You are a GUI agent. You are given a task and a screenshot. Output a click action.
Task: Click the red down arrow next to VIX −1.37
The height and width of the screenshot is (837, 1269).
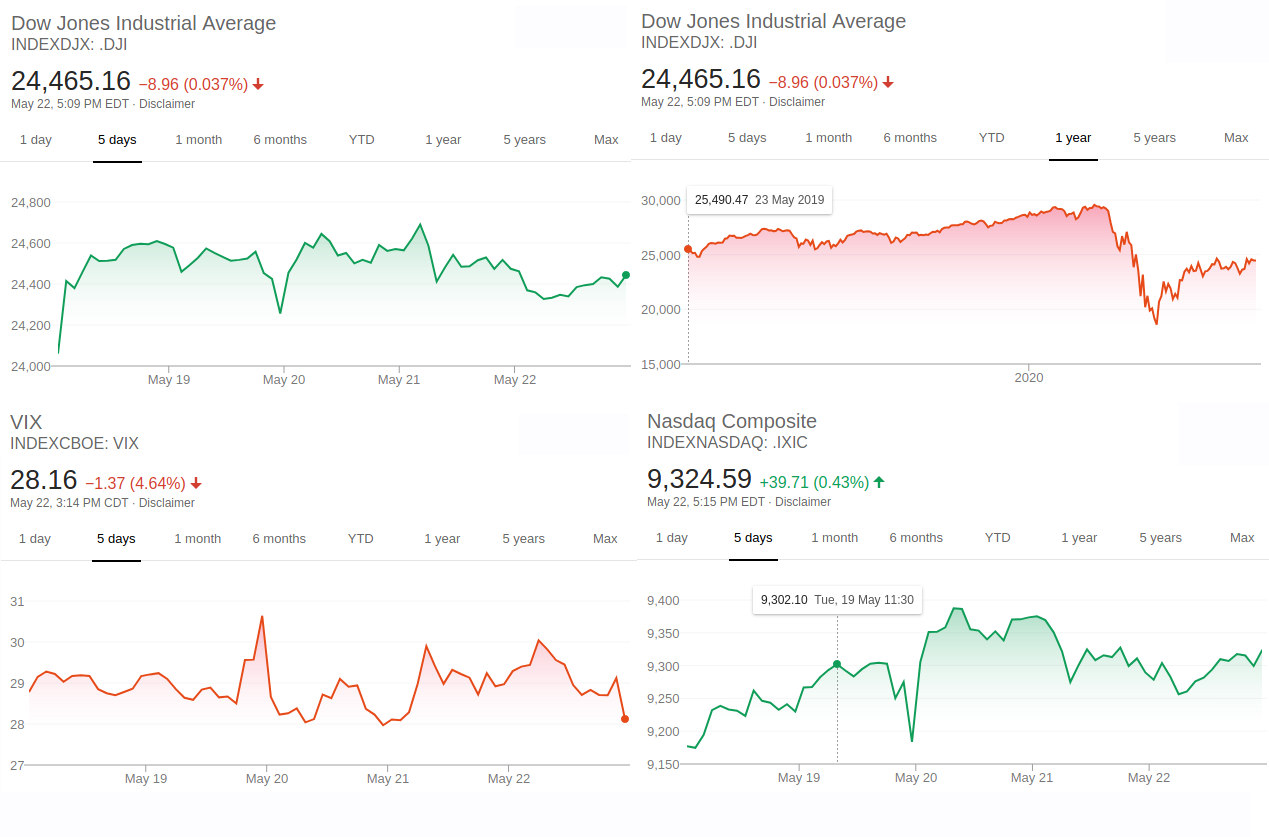coord(196,483)
